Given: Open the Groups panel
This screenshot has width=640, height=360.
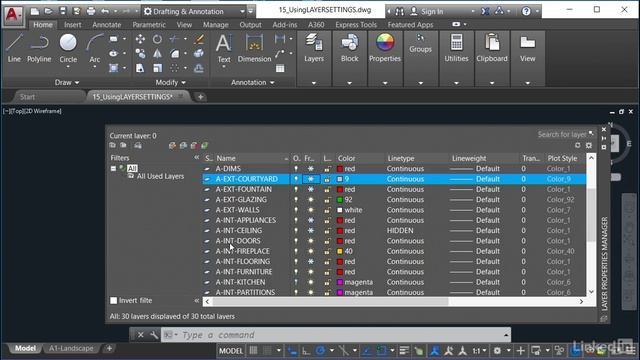Looking at the screenshot, I should coord(420,43).
